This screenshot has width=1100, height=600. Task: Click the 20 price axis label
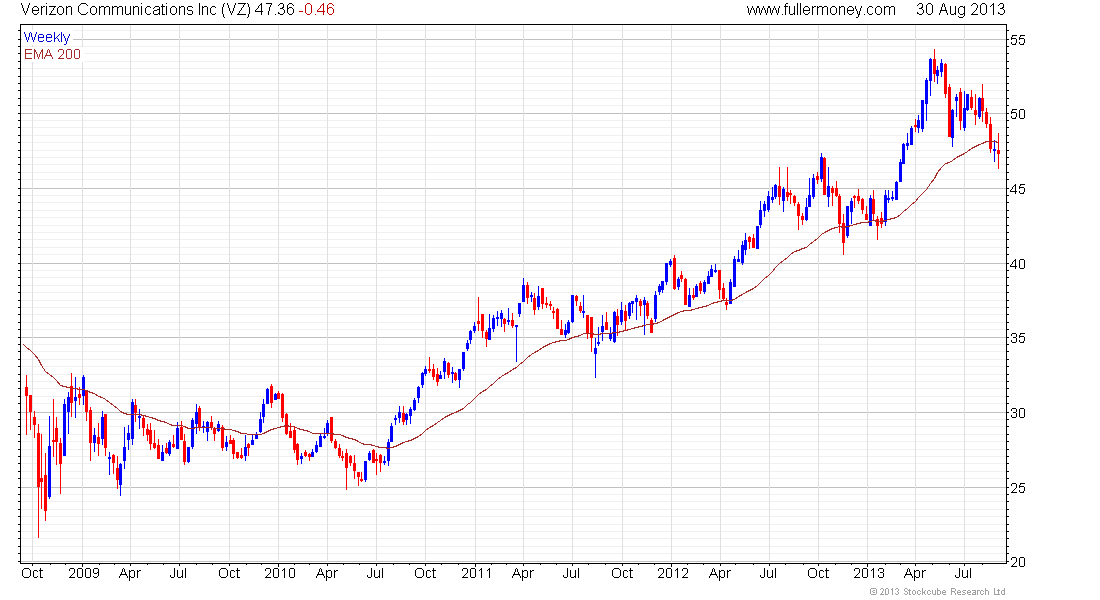(1017, 562)
